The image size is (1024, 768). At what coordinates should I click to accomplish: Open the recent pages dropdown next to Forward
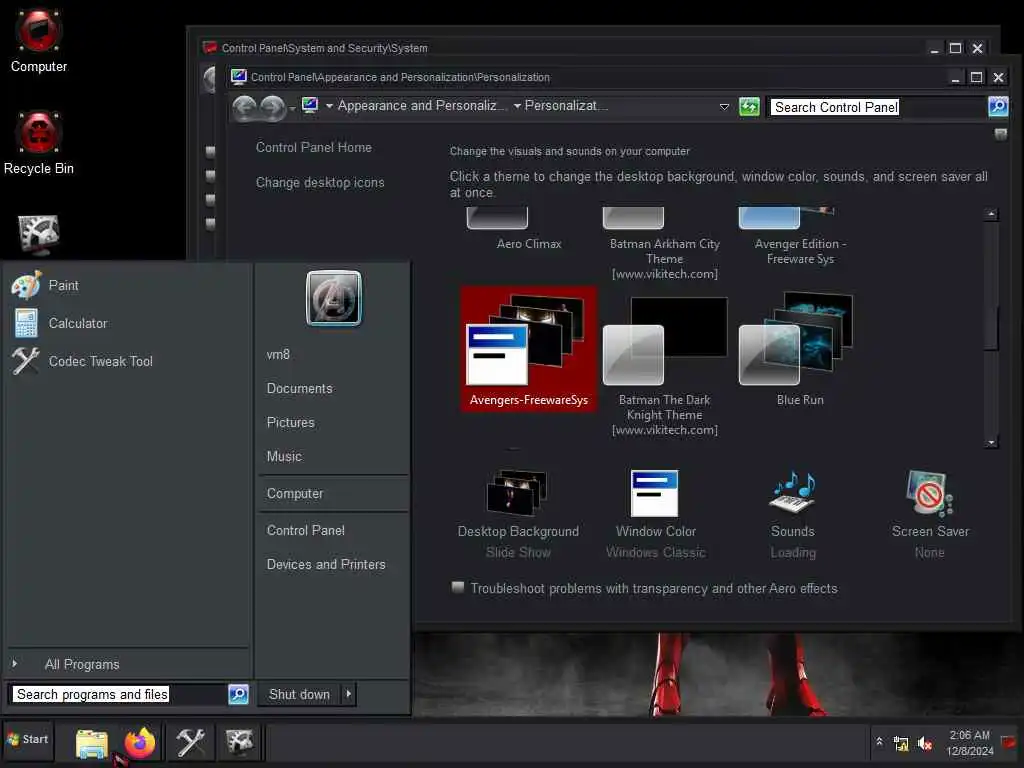pos(292,108)
